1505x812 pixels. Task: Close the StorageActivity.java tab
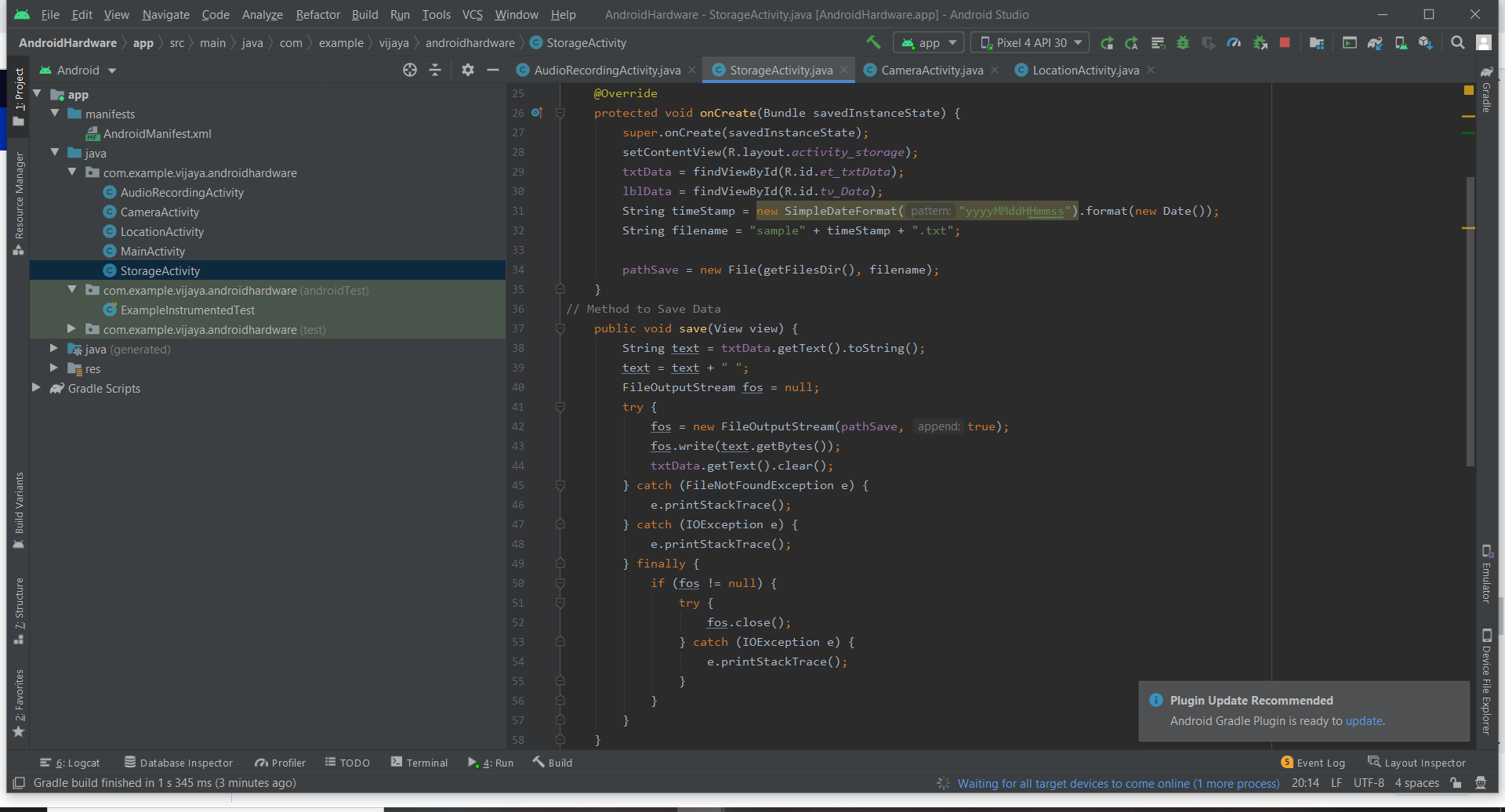click(x=844, y=70)
